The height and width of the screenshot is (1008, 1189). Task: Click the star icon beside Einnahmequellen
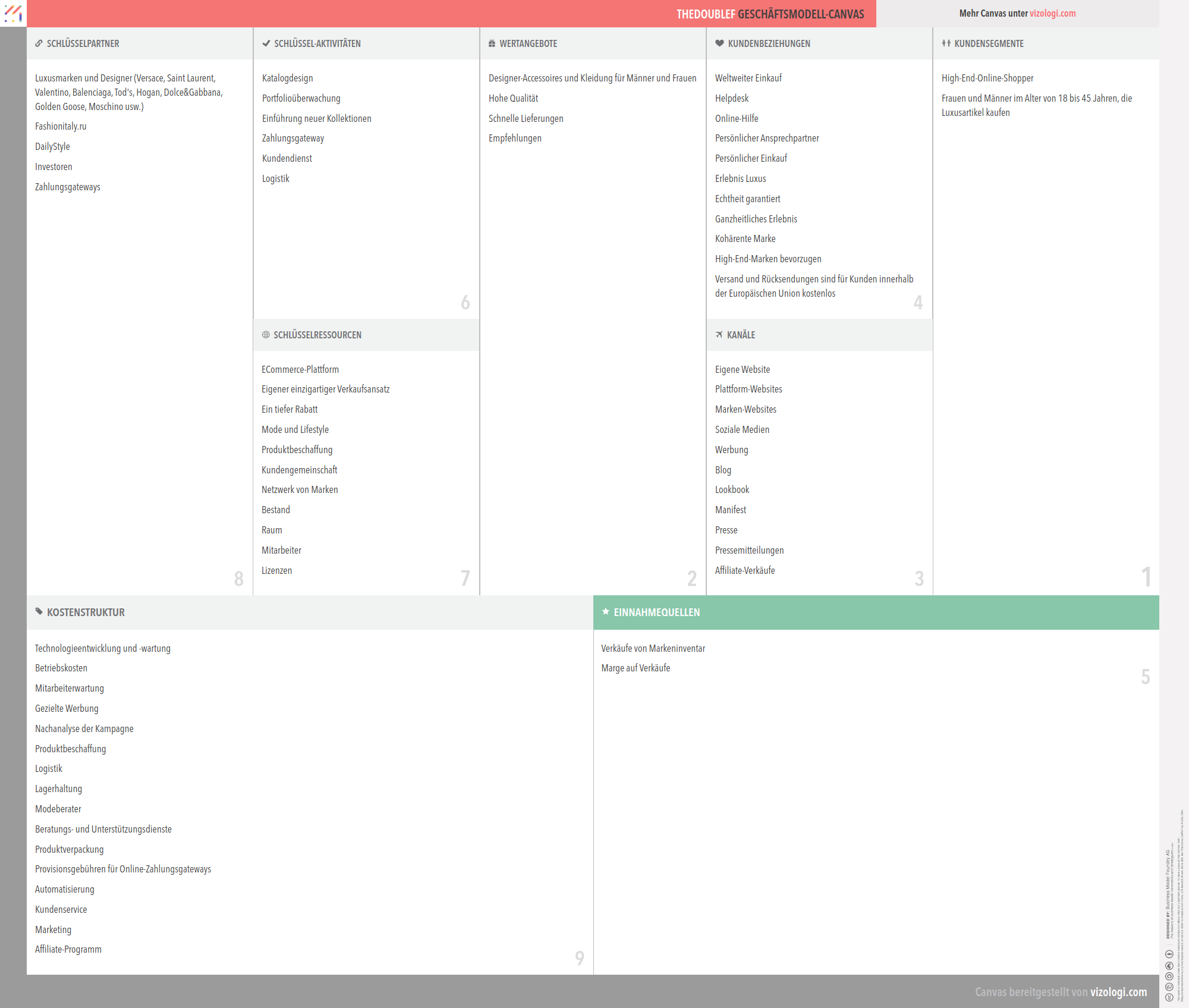point(605,611)
